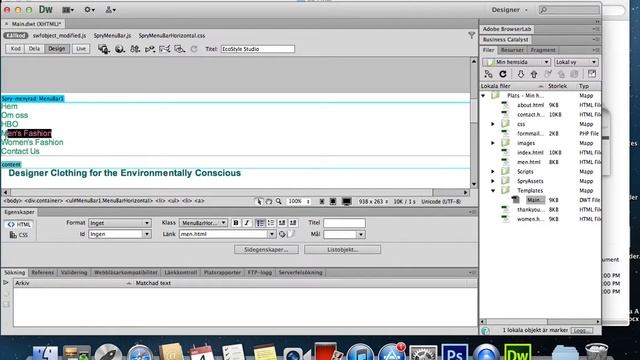
Task: Open SpryMenuBar.js related file
Action: tap(112, 36)
